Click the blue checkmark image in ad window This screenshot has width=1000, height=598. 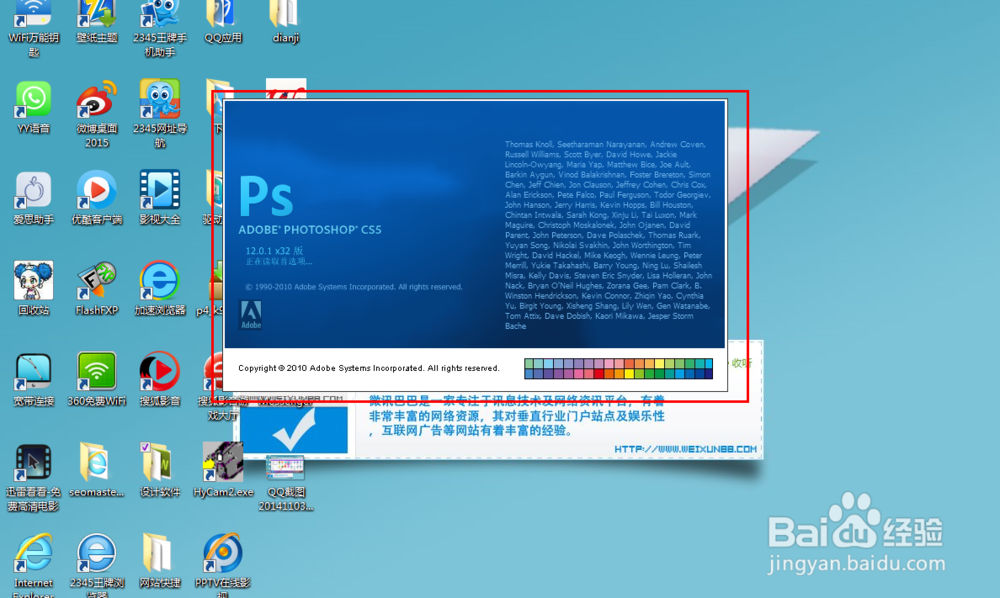[x=295, y=430]
